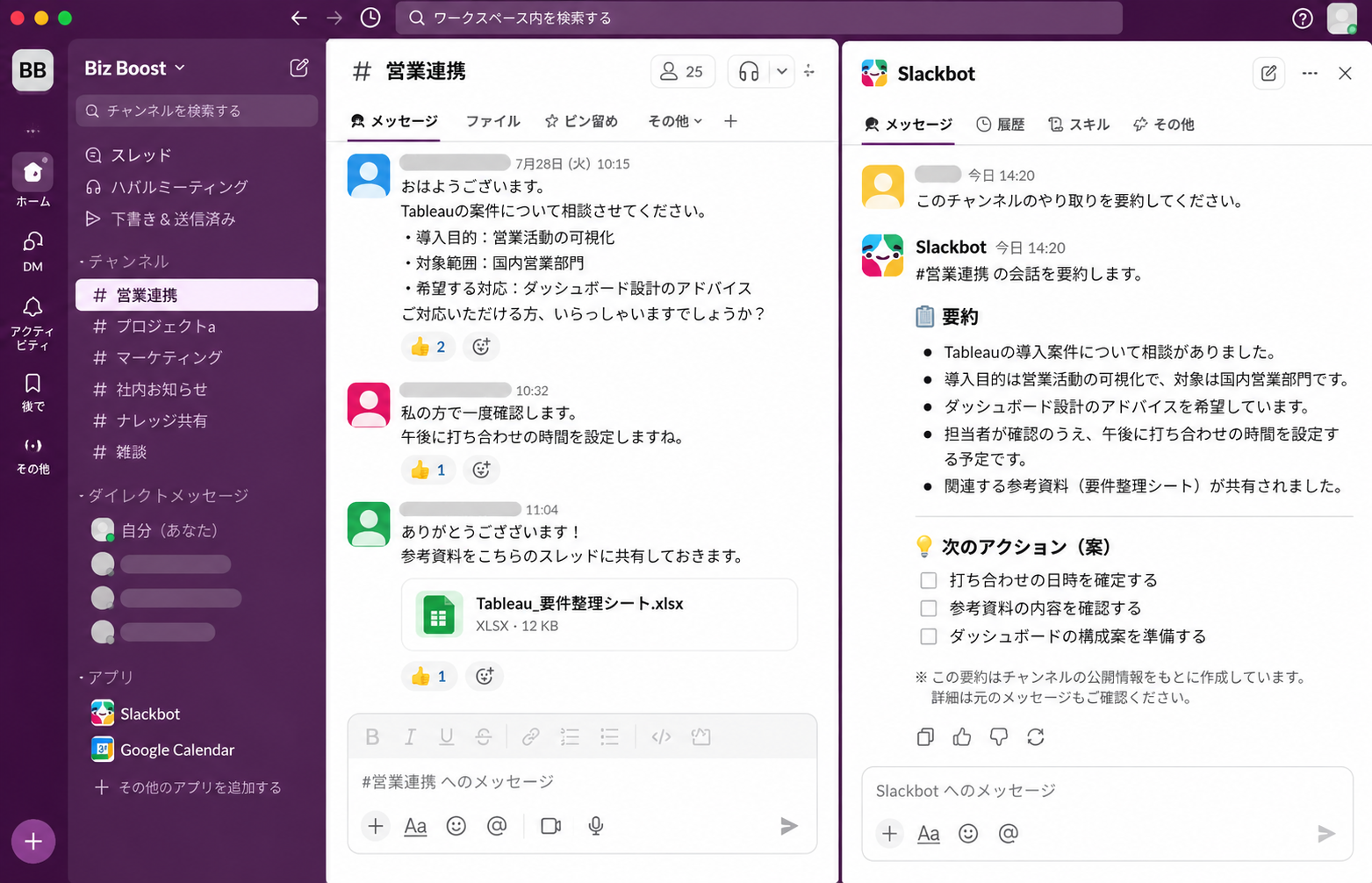Collapse the ダイレクトメッセージ section
The width and height of the screenshot is (1372, 883).
click(x=163, y=496)
